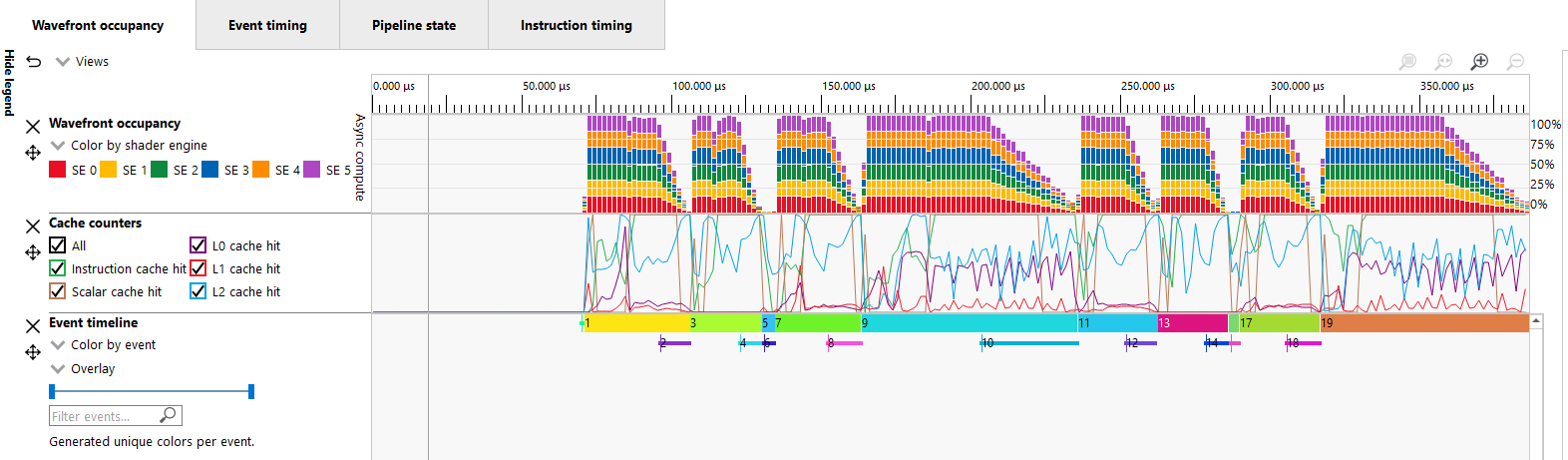Select event 18 magenta async bar
Image resolution: width=1568 pixels, height=460 pixels.
[x=1304, y=343]
